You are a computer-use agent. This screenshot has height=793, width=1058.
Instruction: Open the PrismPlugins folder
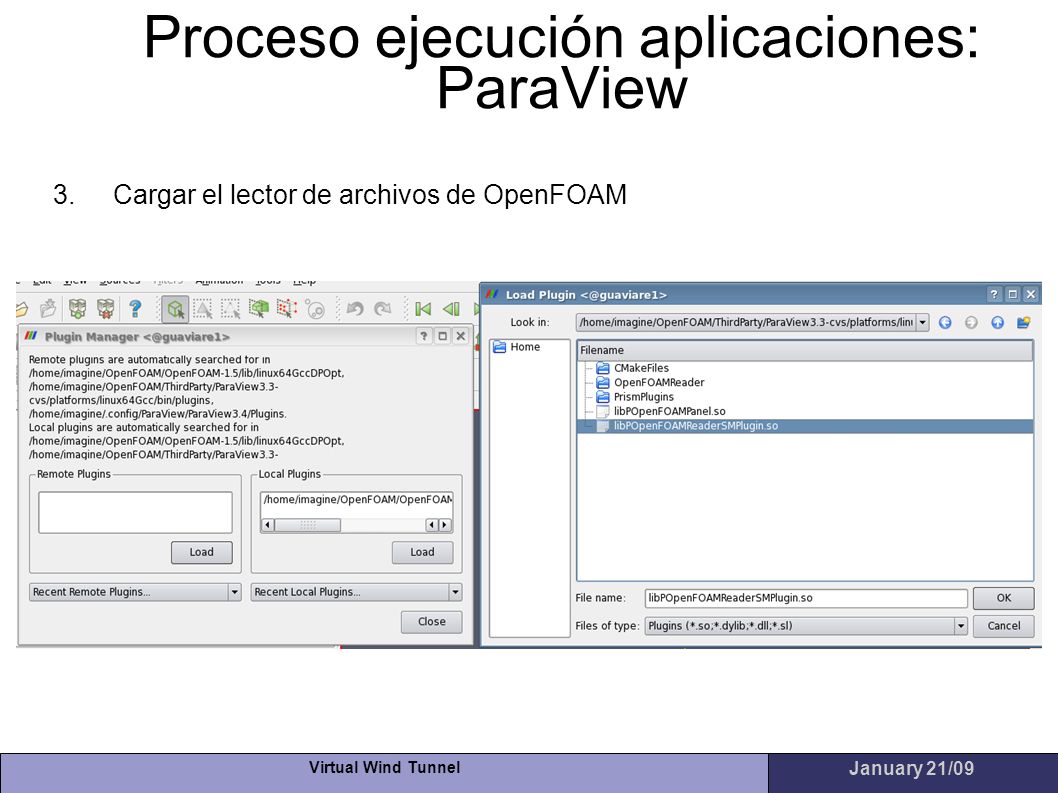coord(636,397)
